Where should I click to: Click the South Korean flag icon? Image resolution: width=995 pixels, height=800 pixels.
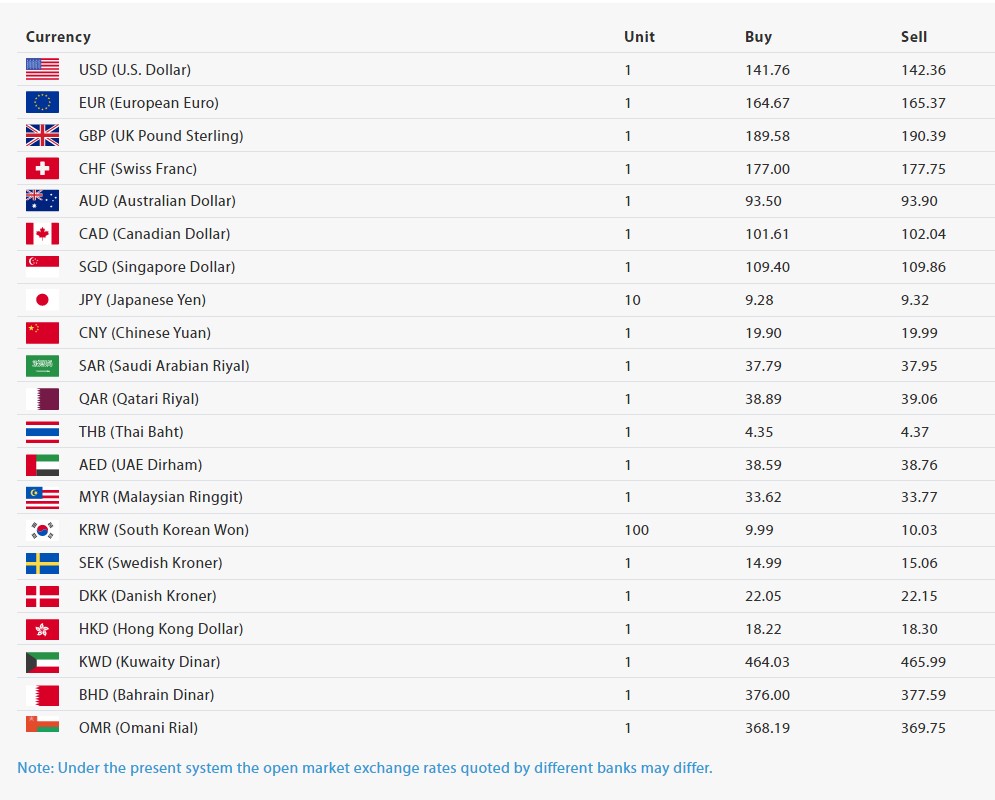pos(42,530)
